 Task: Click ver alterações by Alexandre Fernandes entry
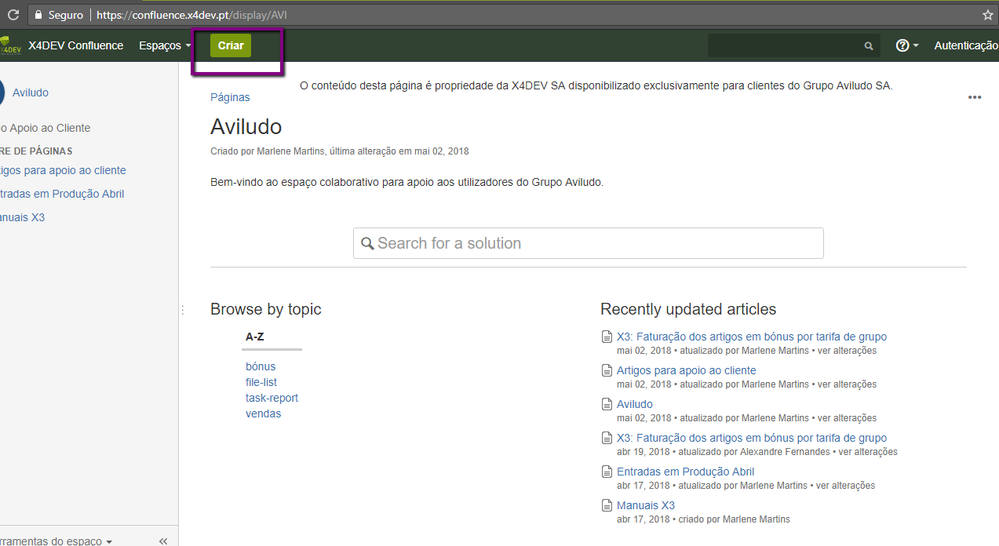pos(868,452)
